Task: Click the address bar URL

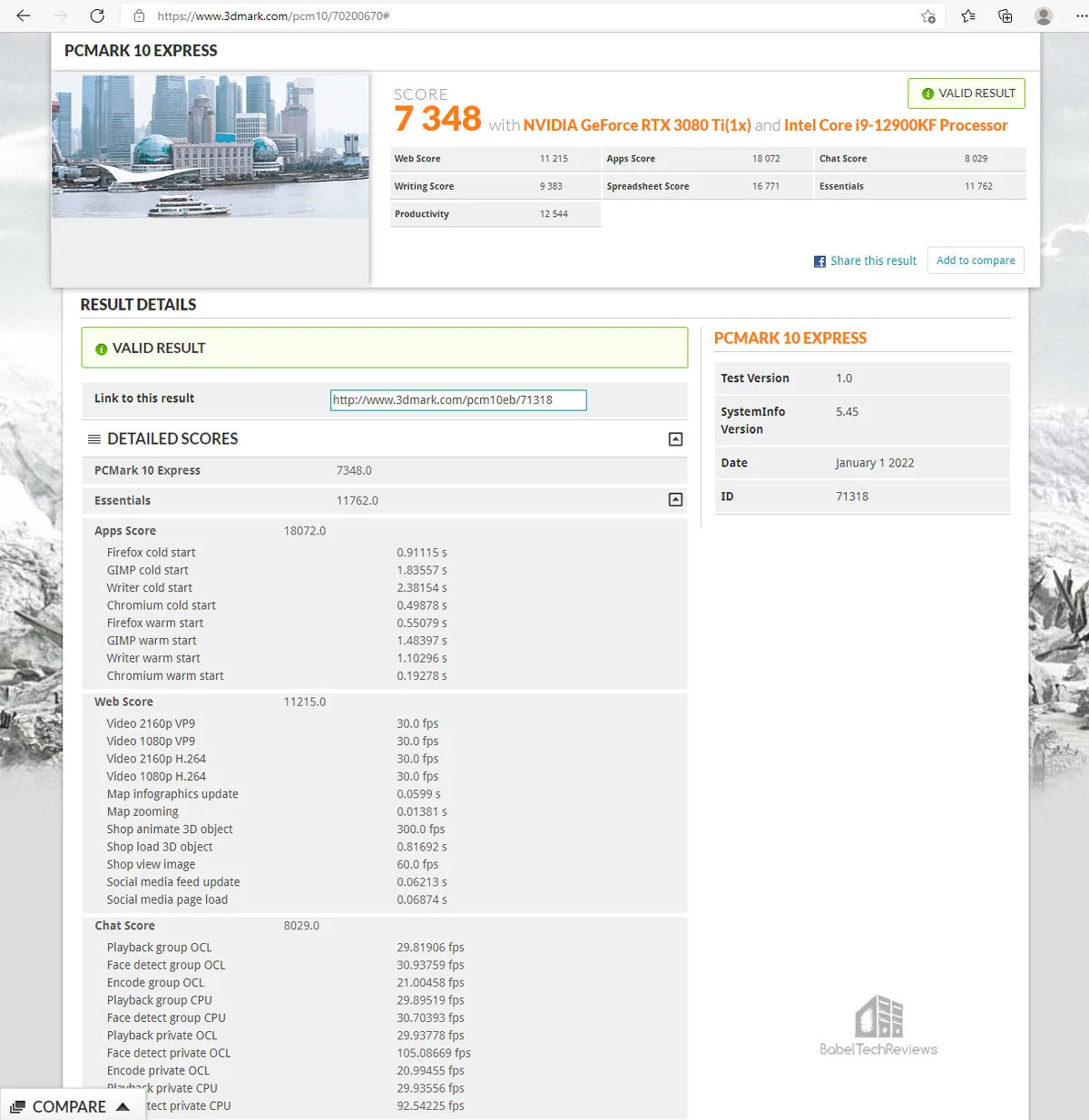Action: pos(273,15)
